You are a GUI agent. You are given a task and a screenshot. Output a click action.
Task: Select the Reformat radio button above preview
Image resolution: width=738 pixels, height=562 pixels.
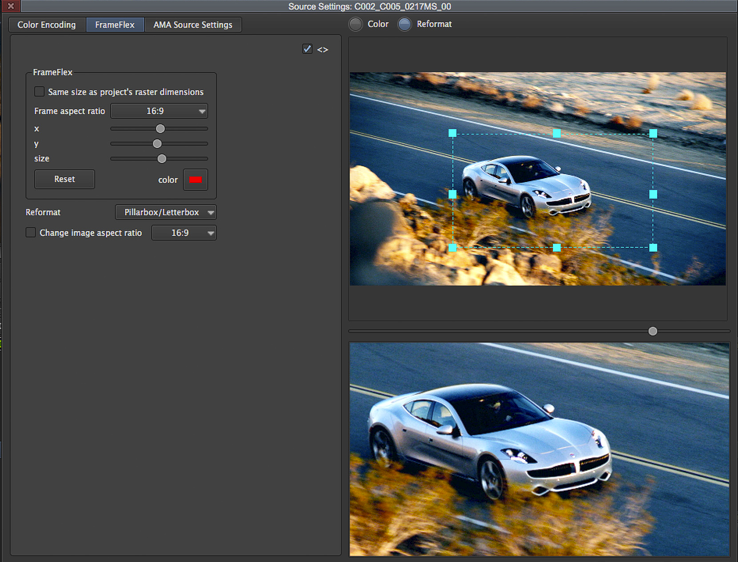(404, 24)
